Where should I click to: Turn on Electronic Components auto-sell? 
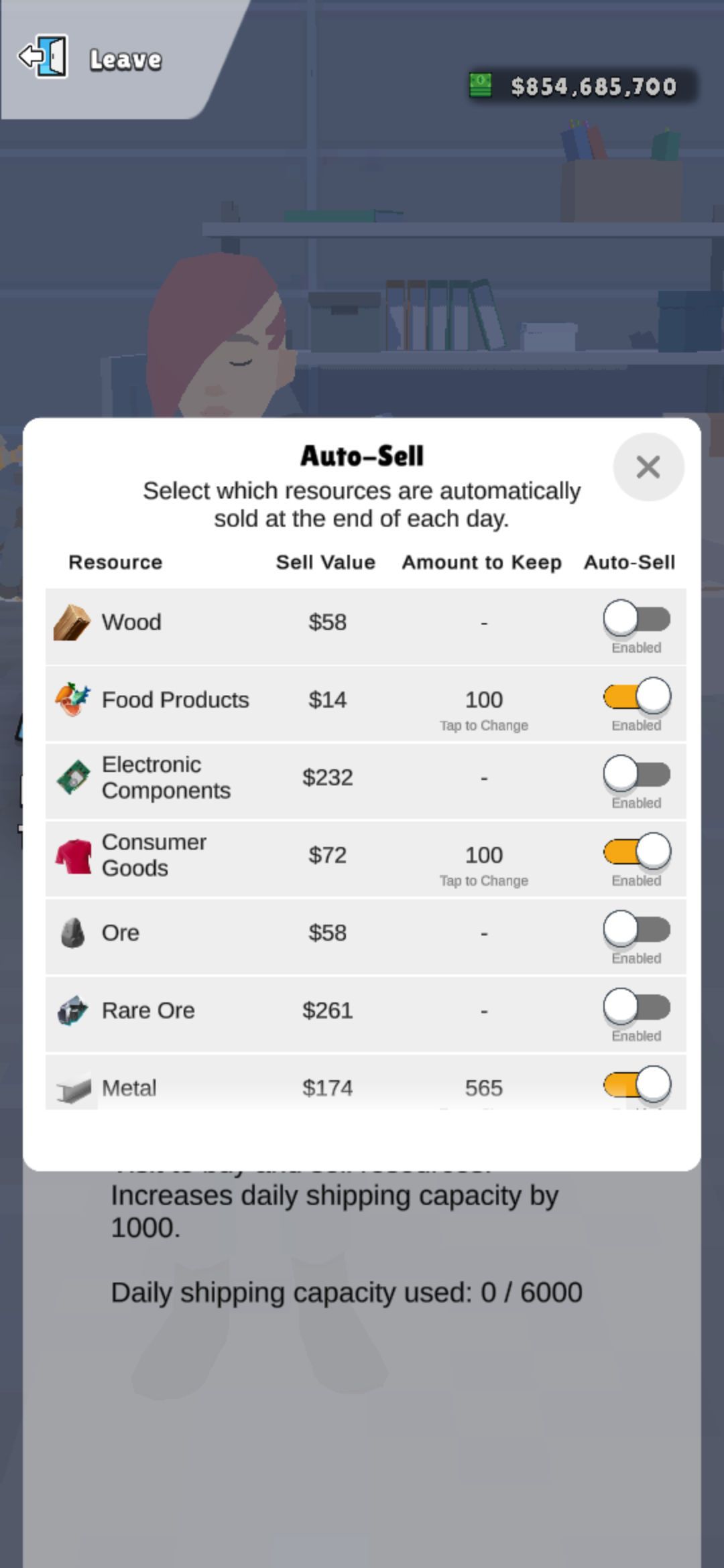[x=636, y=774]
